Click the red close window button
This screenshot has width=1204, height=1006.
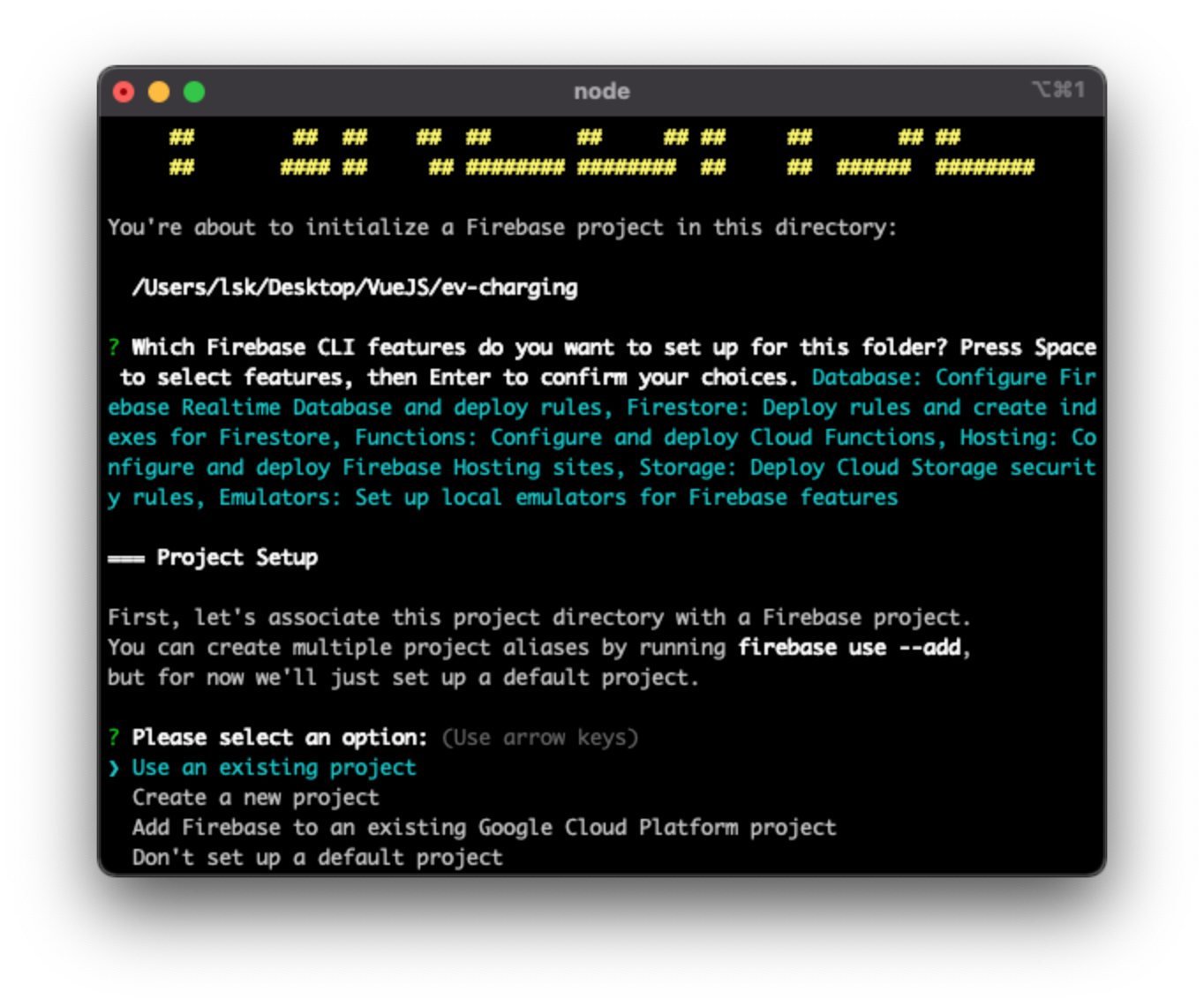tap(124, 91)
